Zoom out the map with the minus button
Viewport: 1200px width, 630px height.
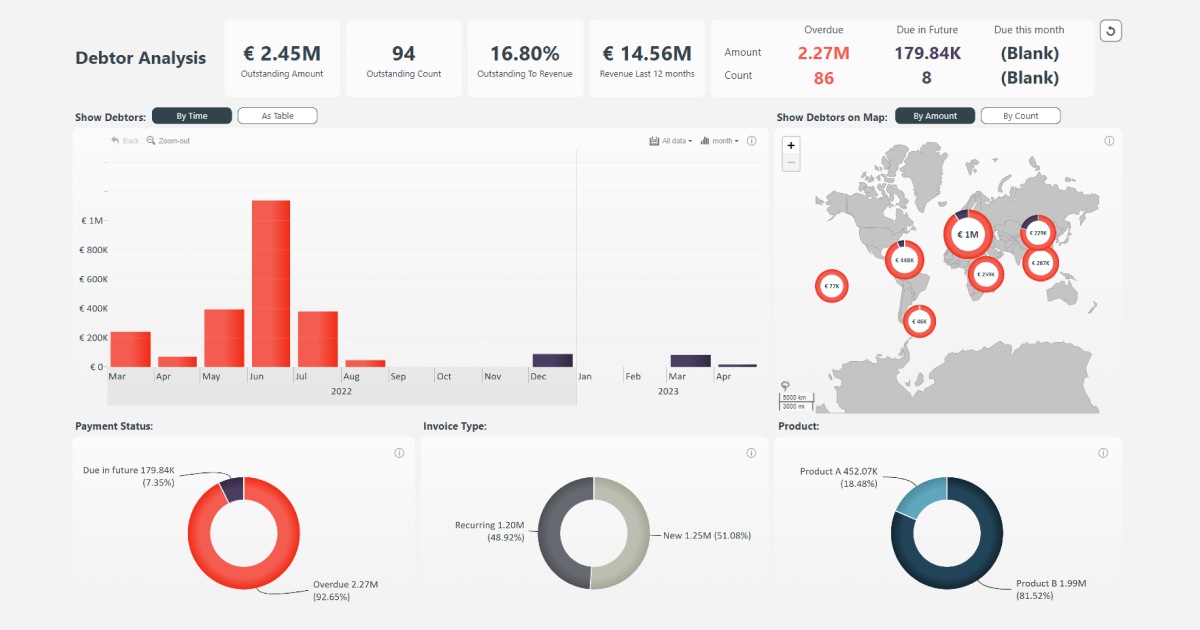tap(792, 162)
